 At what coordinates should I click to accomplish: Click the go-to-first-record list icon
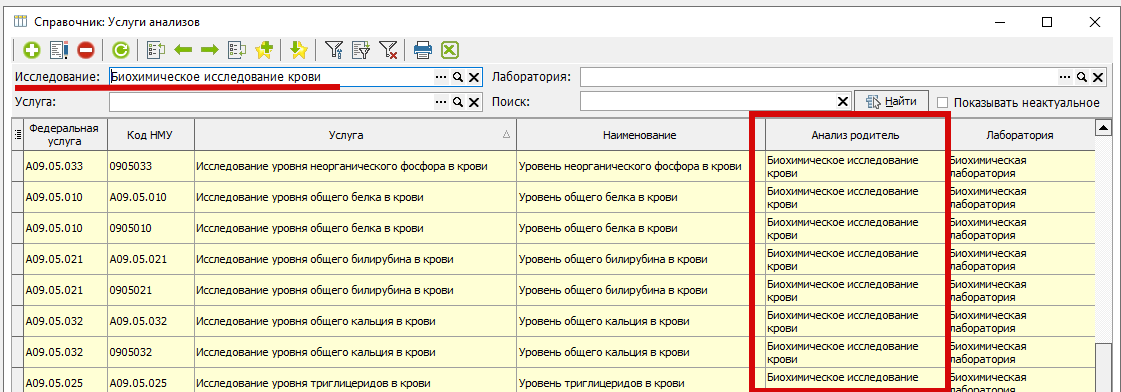pyautogui.click(x=156, y=50)
